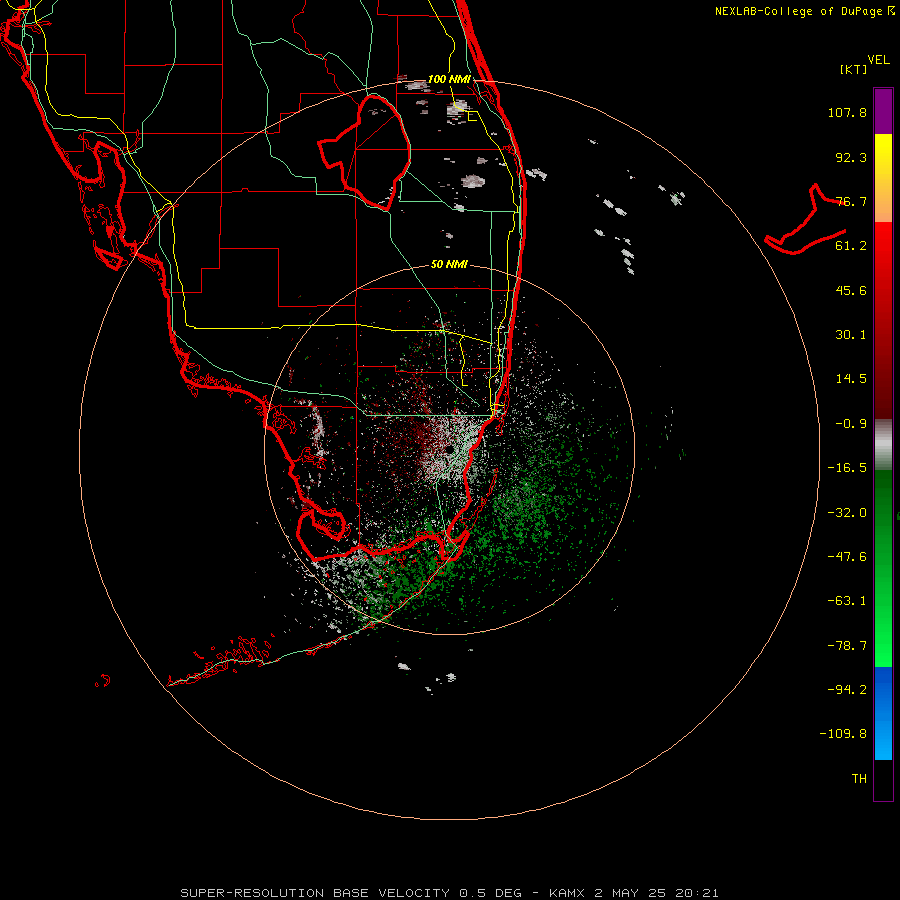Image resolution: width=900 pixels, height=900 pixels.
Task: Click the 92.3 velocity scale value
Action: tap(851, 157)
